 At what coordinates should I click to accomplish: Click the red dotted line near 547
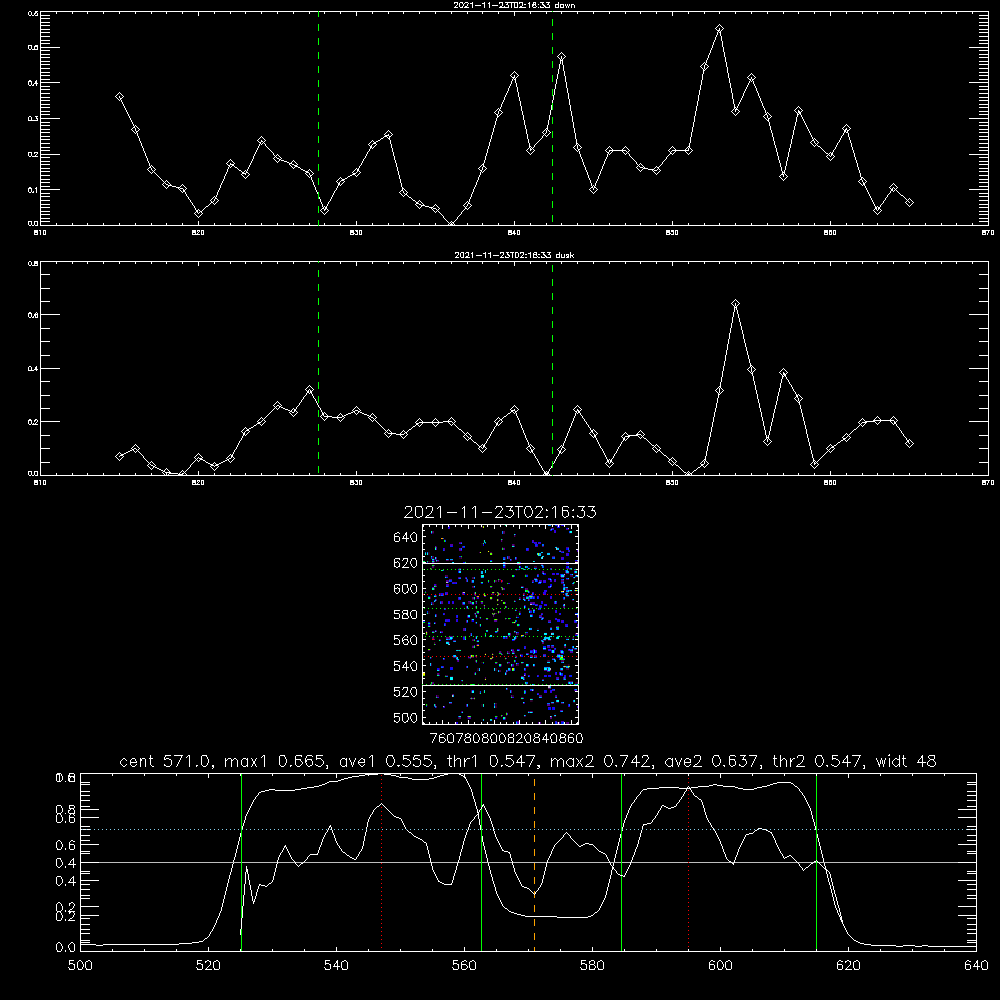(x=381, y=862)
